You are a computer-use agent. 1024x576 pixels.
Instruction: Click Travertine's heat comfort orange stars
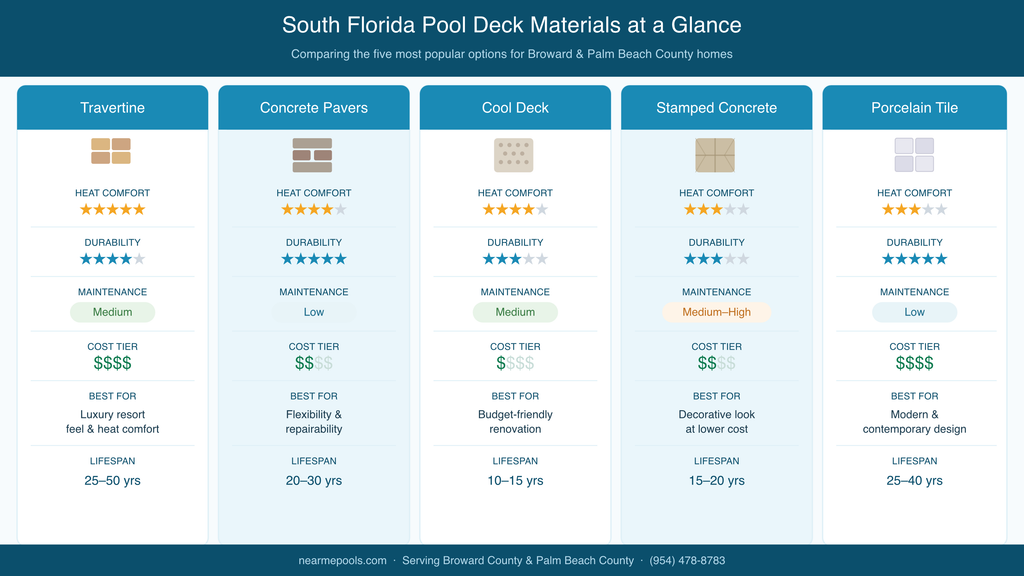click(x=112, y=210)
